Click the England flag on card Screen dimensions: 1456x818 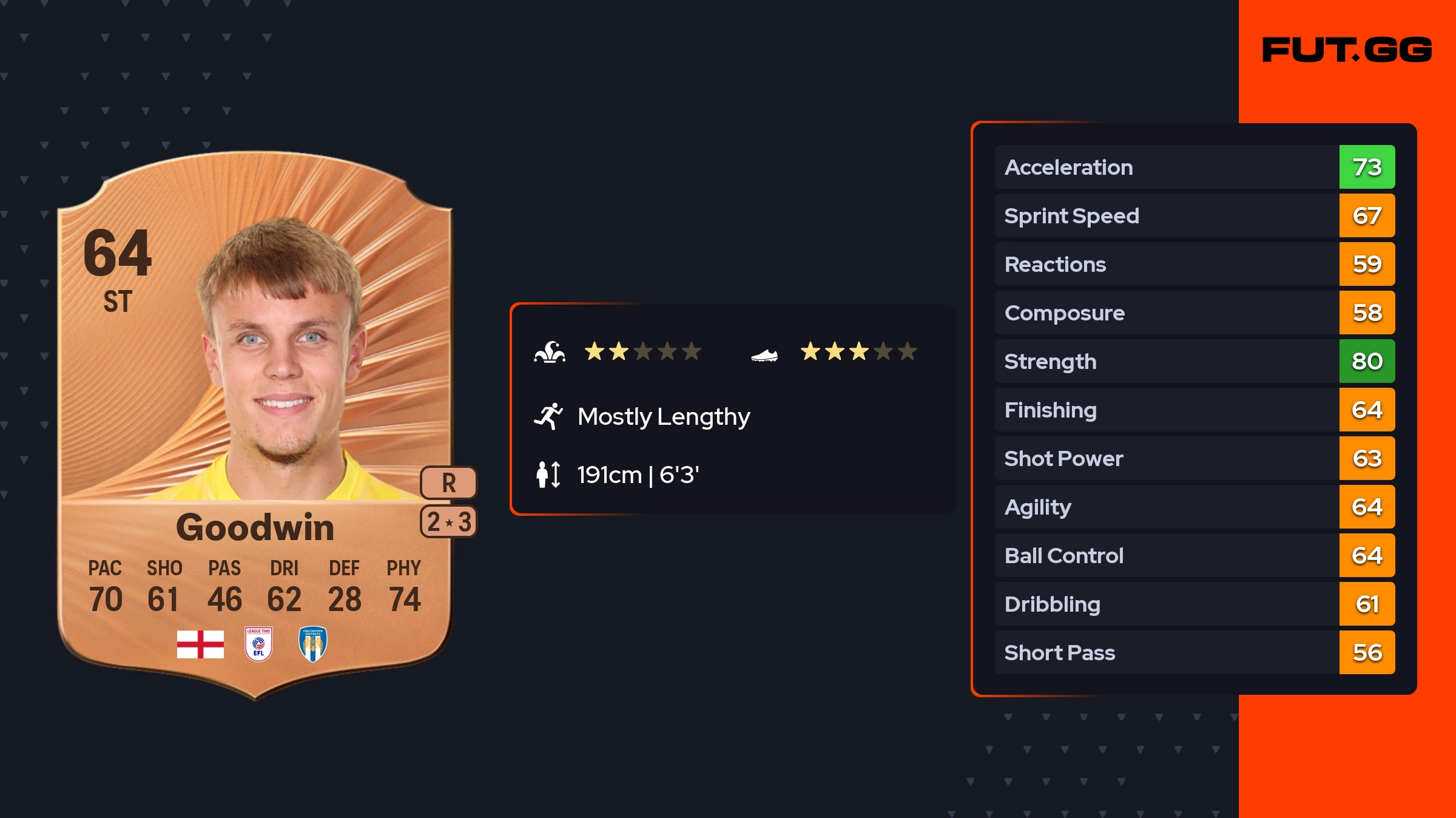200,644
